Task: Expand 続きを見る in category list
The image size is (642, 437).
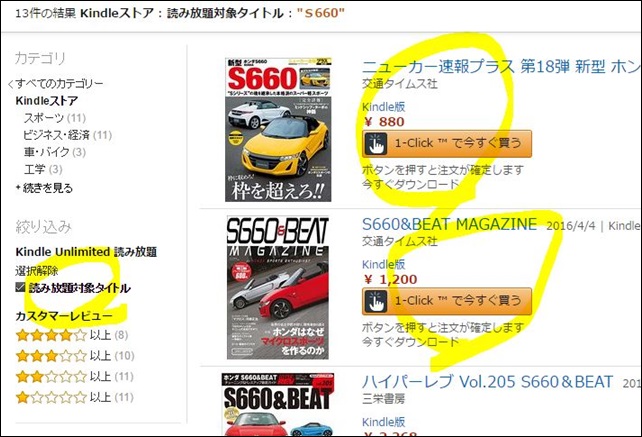Action: (44, 188)
